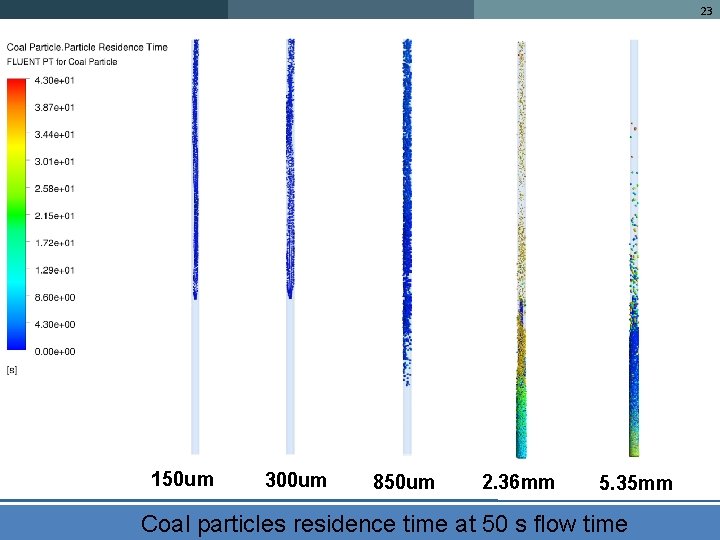Click the [s] unit label
Screen dimensions: 720x540
click(12, 370)
